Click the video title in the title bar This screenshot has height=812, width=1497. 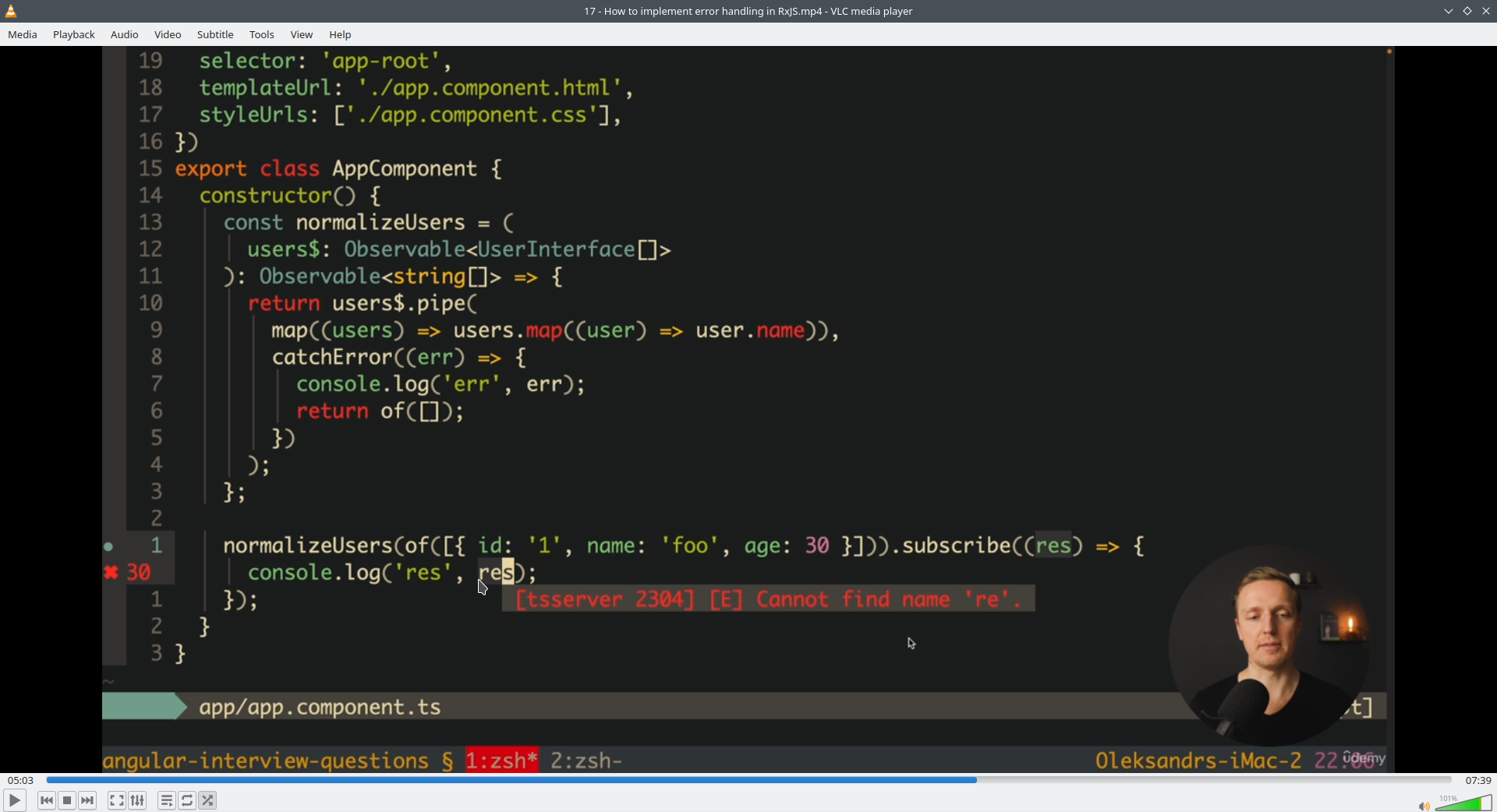tap(748, 11)
